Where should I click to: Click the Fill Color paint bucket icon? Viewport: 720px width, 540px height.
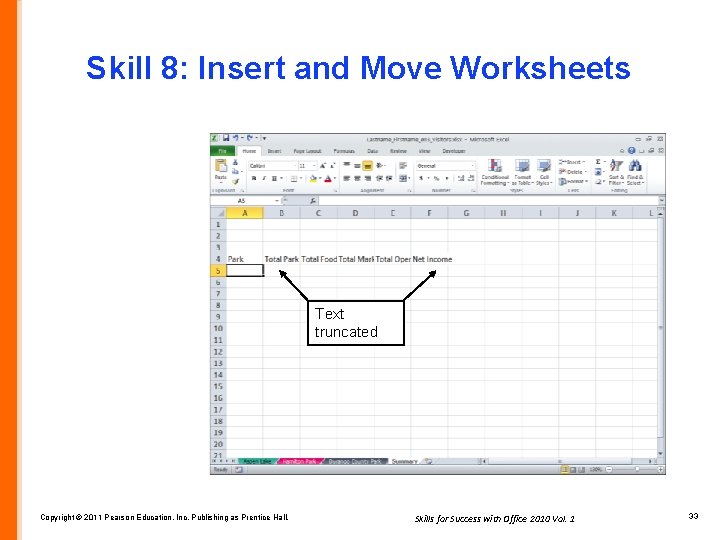(313, 179)
